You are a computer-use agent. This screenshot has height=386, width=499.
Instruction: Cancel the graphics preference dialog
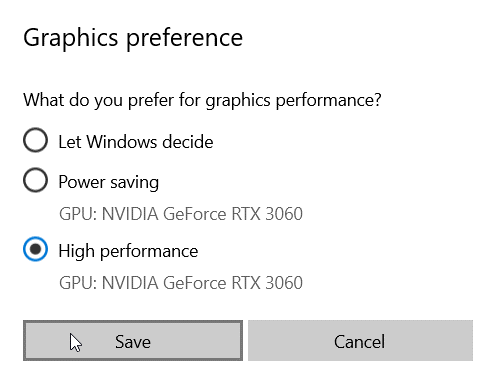(x=360, y=340)
